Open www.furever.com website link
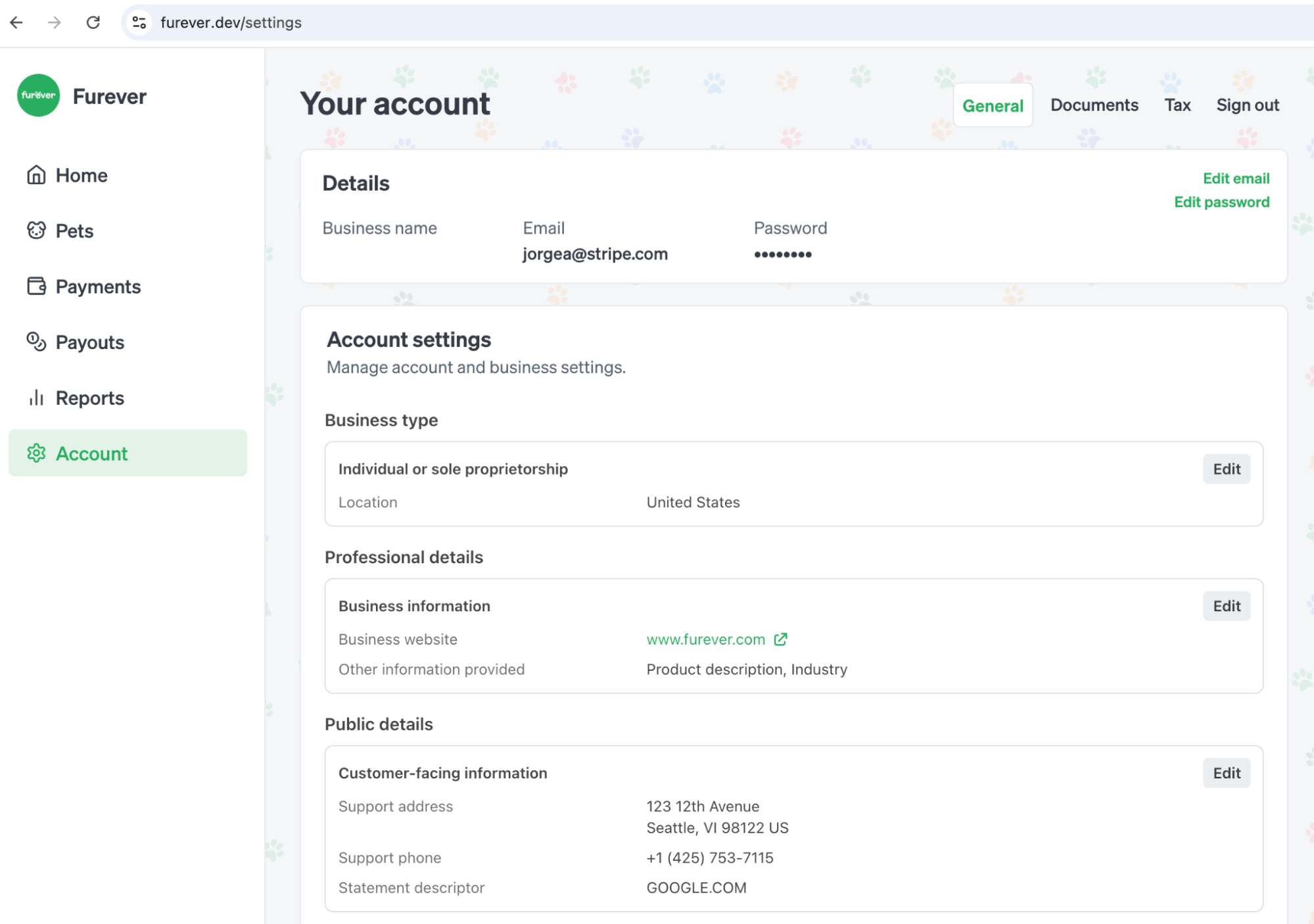 (x=705, y=639)
